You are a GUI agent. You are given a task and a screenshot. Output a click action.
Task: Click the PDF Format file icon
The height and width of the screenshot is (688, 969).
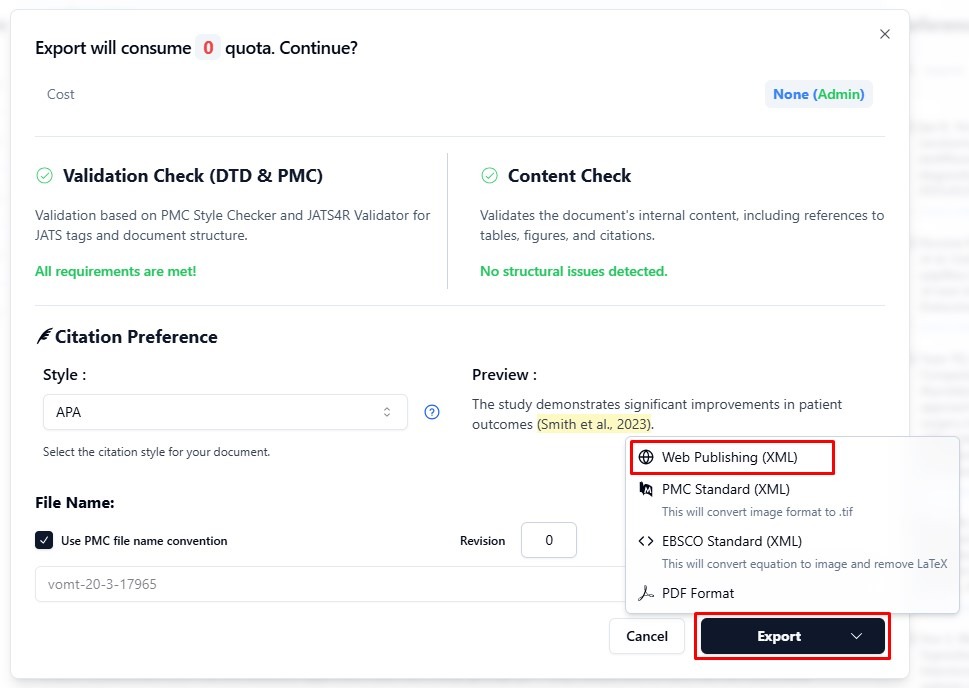point(646,594)
